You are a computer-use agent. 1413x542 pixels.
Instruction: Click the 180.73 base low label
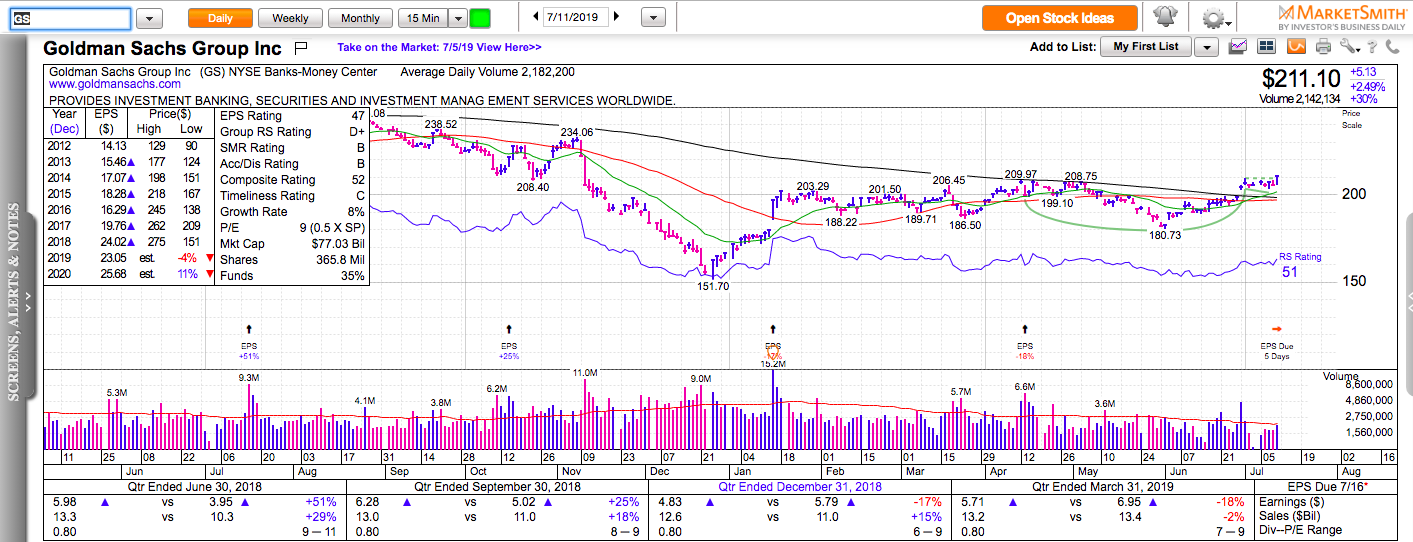pyautogui.click(x=1165, y=235)
